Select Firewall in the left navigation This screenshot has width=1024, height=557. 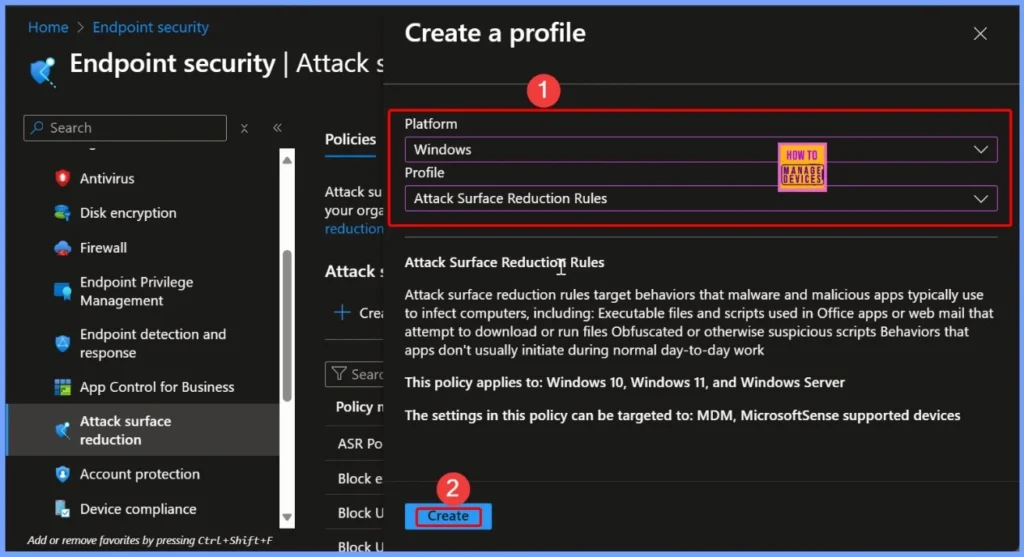103,248
